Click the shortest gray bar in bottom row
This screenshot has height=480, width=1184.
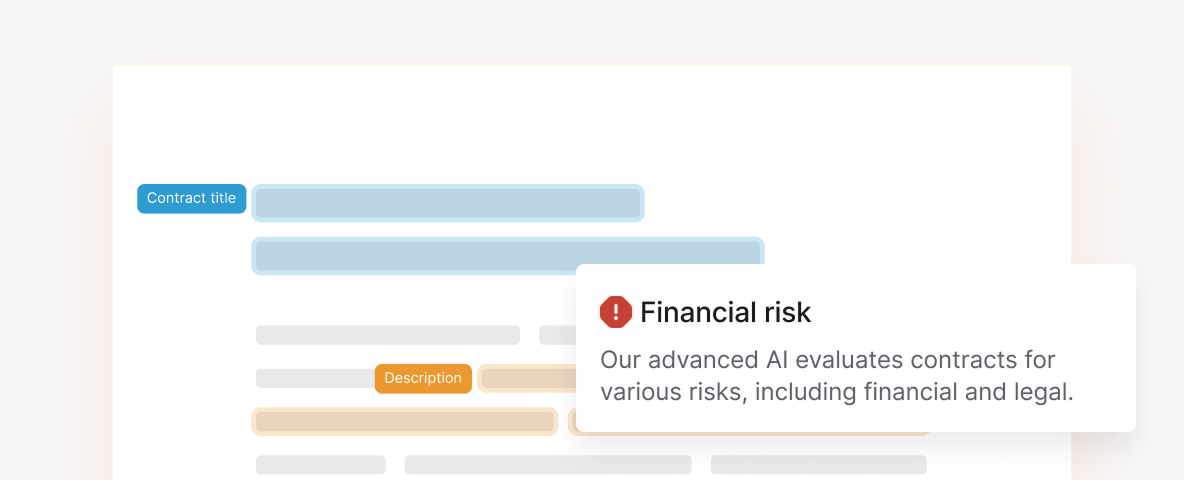(320, 464)
